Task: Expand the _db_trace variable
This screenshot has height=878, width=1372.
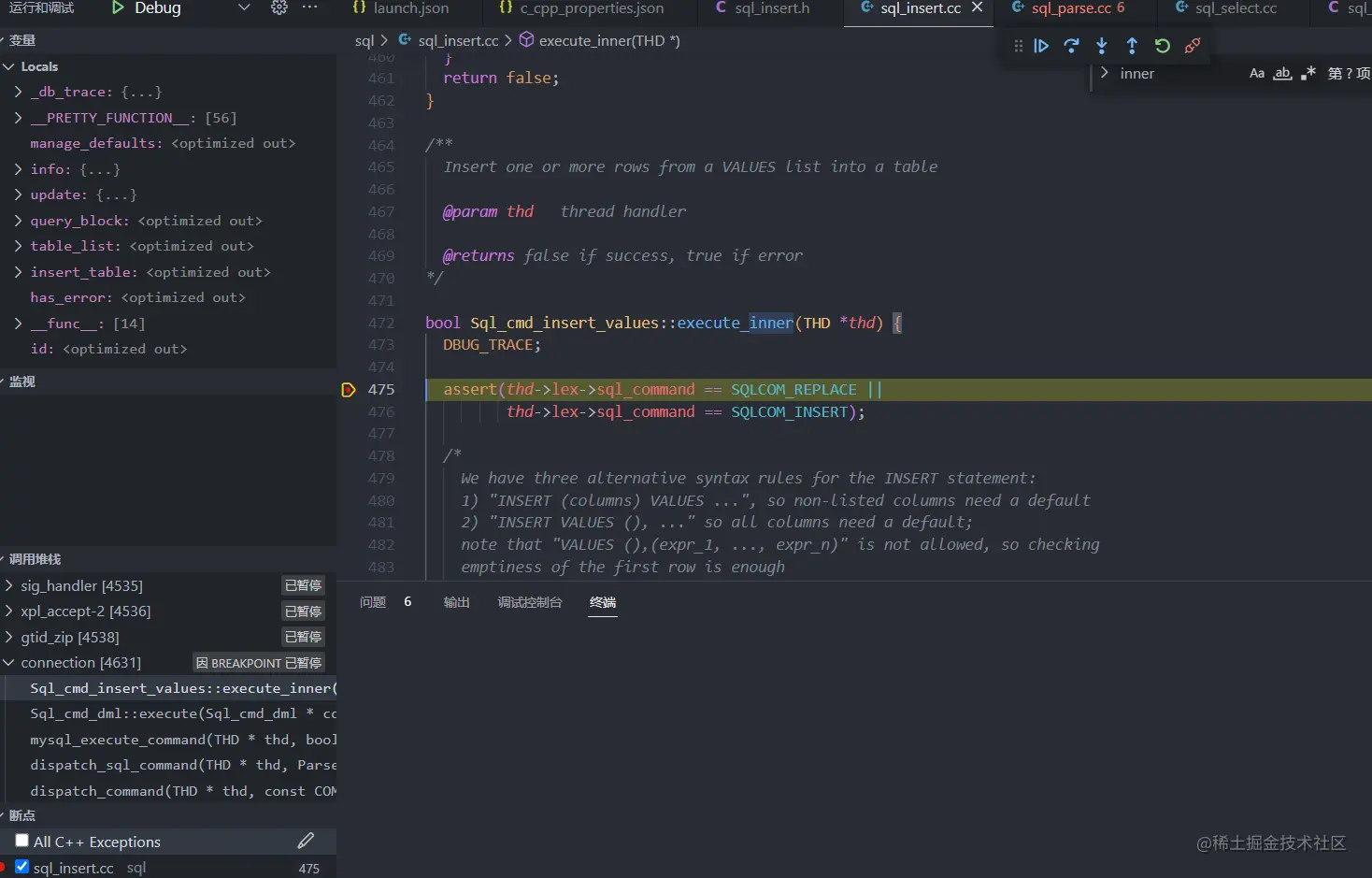Action: [x=18, y=93]
